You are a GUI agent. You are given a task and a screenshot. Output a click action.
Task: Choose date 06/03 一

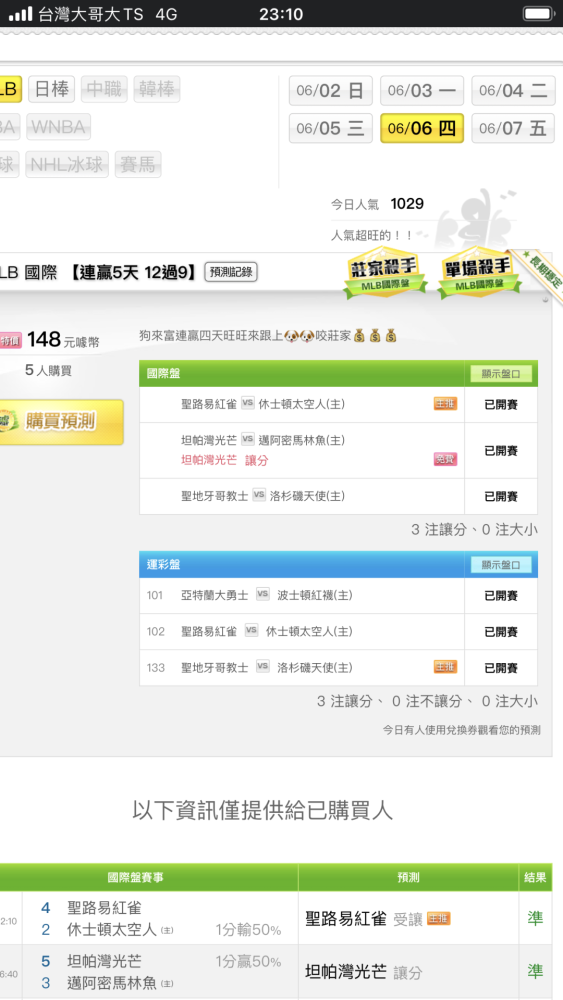click(421, 91)
